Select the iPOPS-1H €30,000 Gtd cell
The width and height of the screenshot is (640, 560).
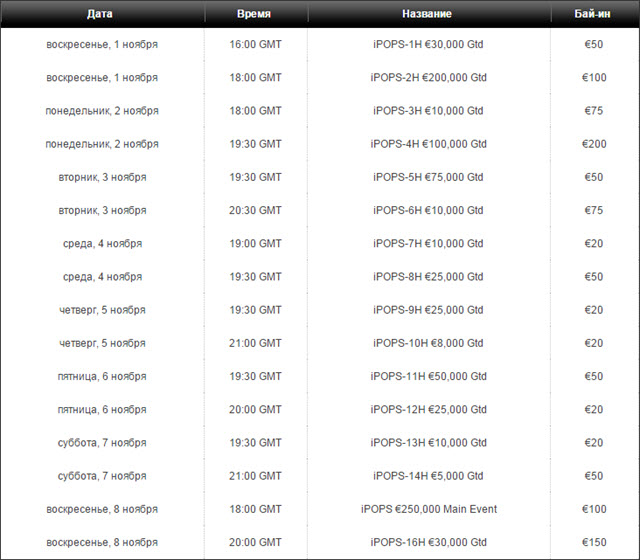(428, 44)
